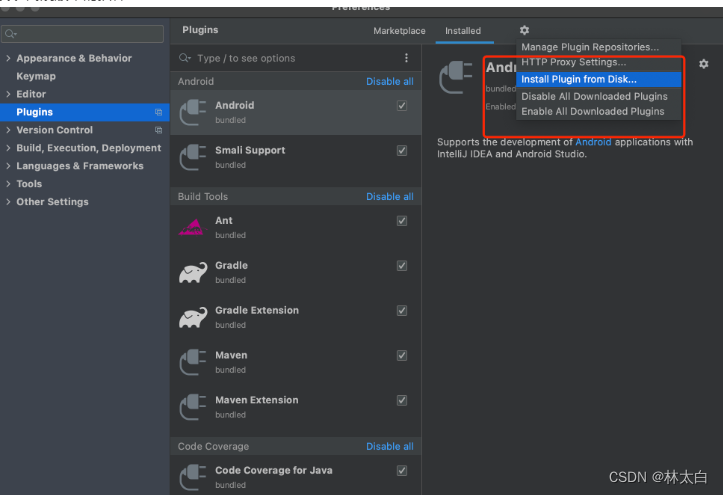
Task: Click the Ant plugin icon
Action: pyautogui.click(x=192, y=227)
